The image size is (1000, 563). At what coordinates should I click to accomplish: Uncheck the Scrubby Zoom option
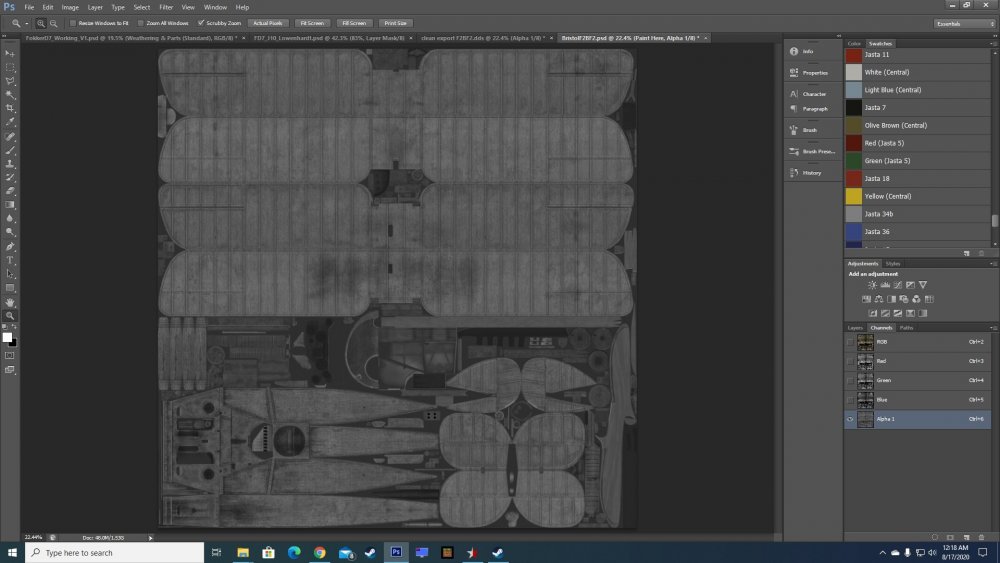tap(201, 22)
